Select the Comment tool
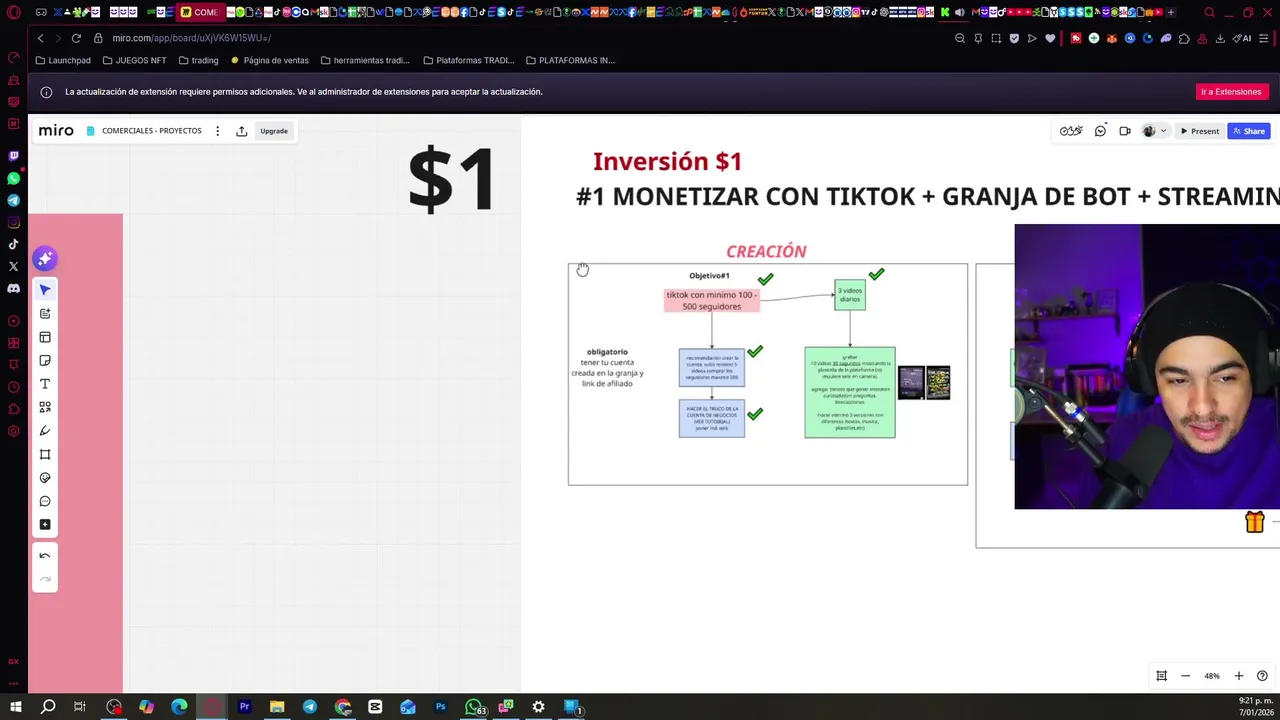Image resolution: width=1280 pixels, height=720 pixels. pyautogui.click(x=45, y=501)
